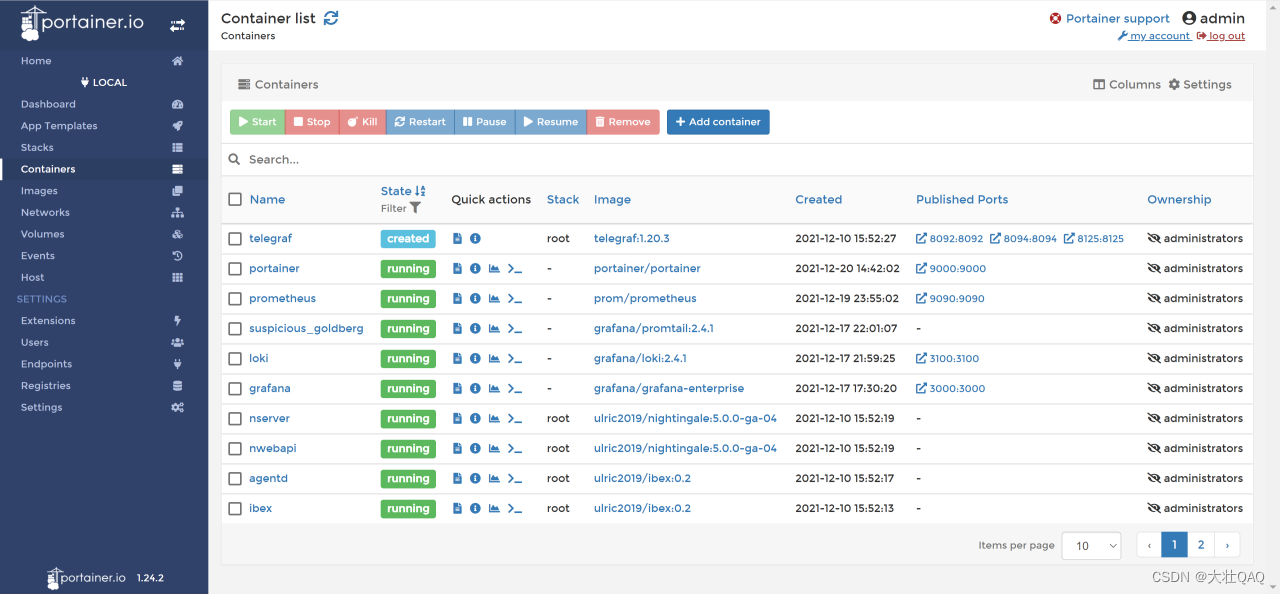Click the Events history icon in sidebar
Image resolution: width=1280 pixels, height=594 pixels.
coord(177,256)
